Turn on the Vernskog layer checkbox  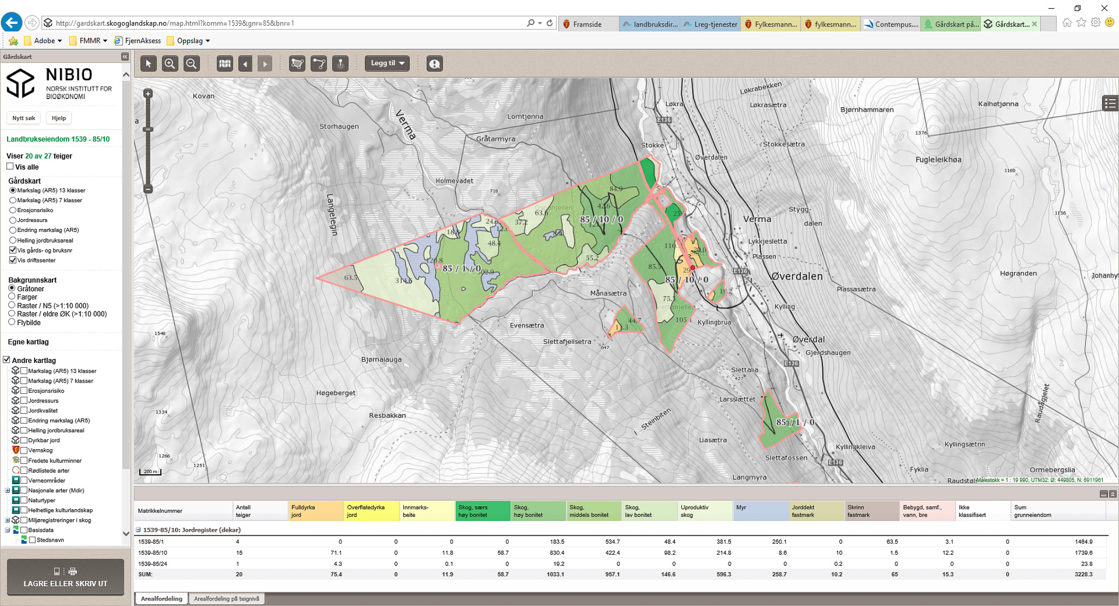tap(24, 450)
